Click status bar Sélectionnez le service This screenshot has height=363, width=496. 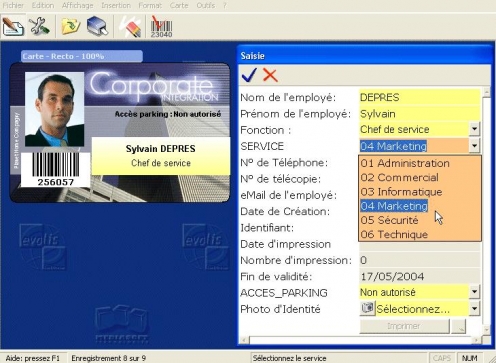pyautogui.click(x=289, y=358)
